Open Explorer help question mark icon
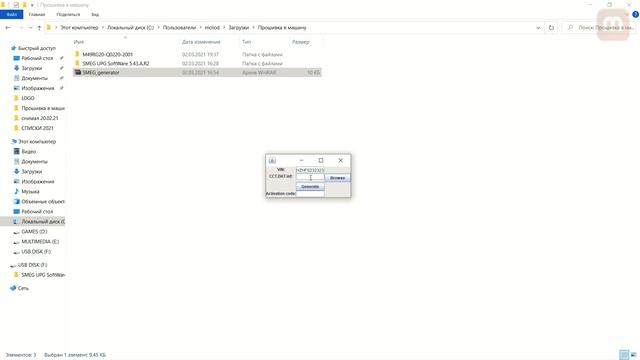 635,14
